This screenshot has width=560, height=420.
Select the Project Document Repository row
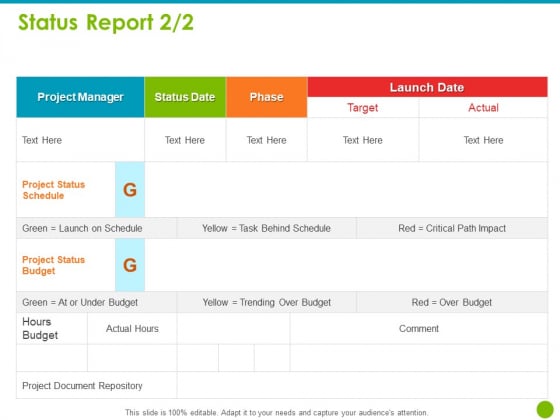[282, 385]
